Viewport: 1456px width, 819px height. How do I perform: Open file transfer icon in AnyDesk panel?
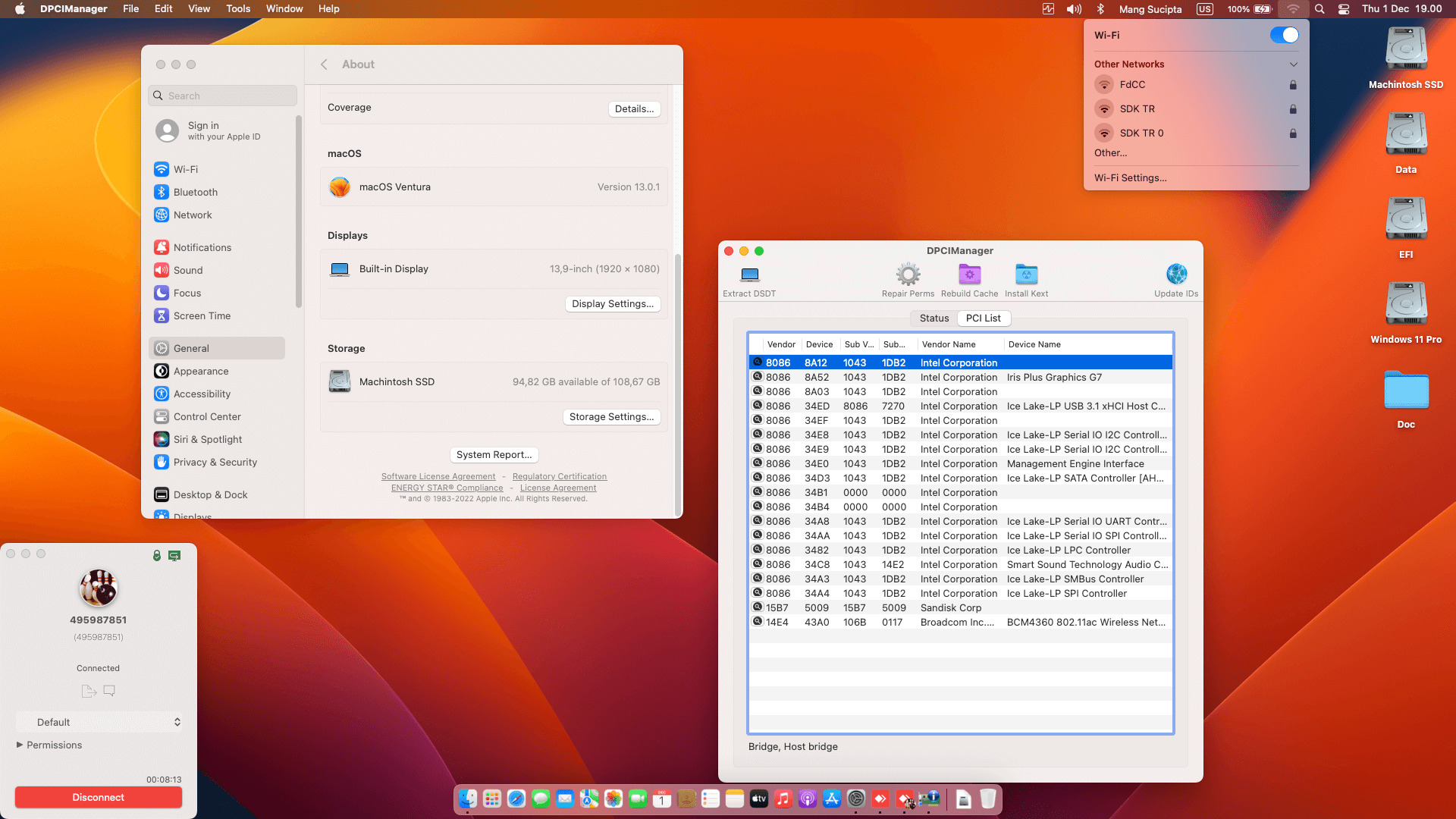[89, 691]
